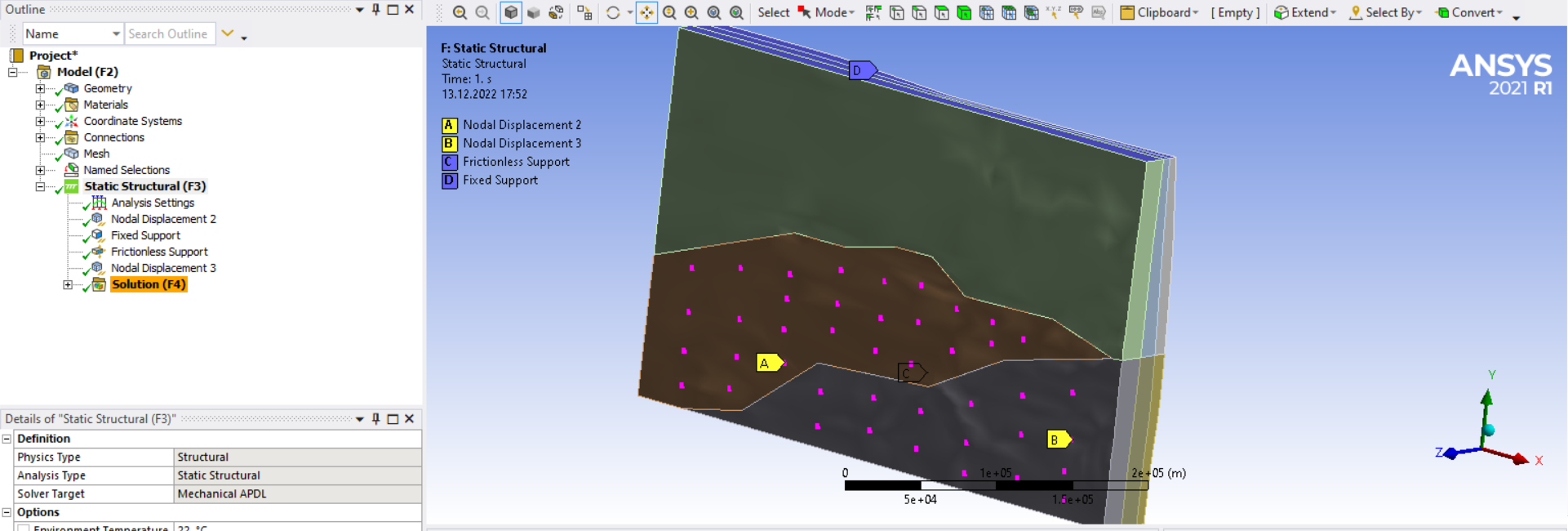
Task: Click the Search Outline input field
Action: [x=169, y=33]
